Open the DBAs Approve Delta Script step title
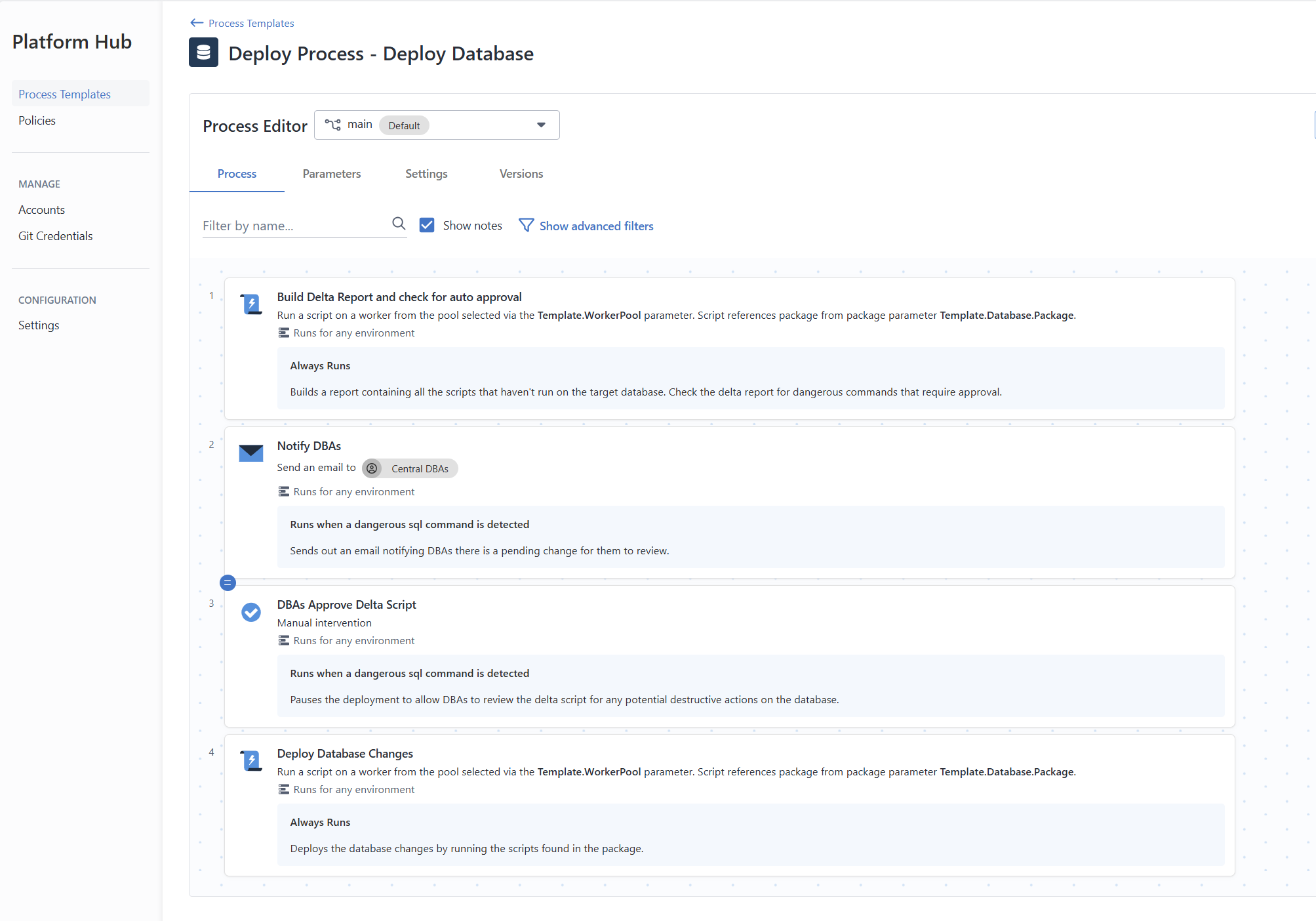This screenshot has width=1316, height=921. 346,605
